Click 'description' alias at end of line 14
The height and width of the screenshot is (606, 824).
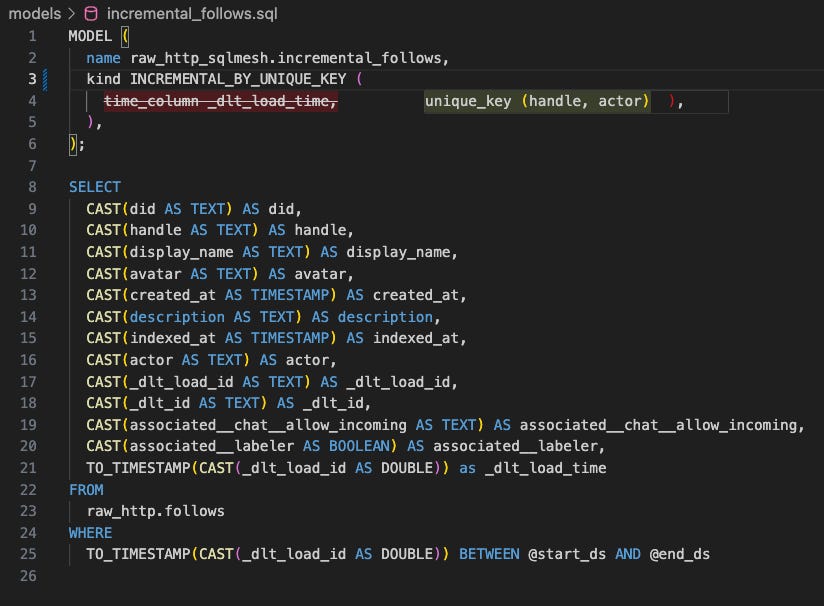[x=385, y=317]
